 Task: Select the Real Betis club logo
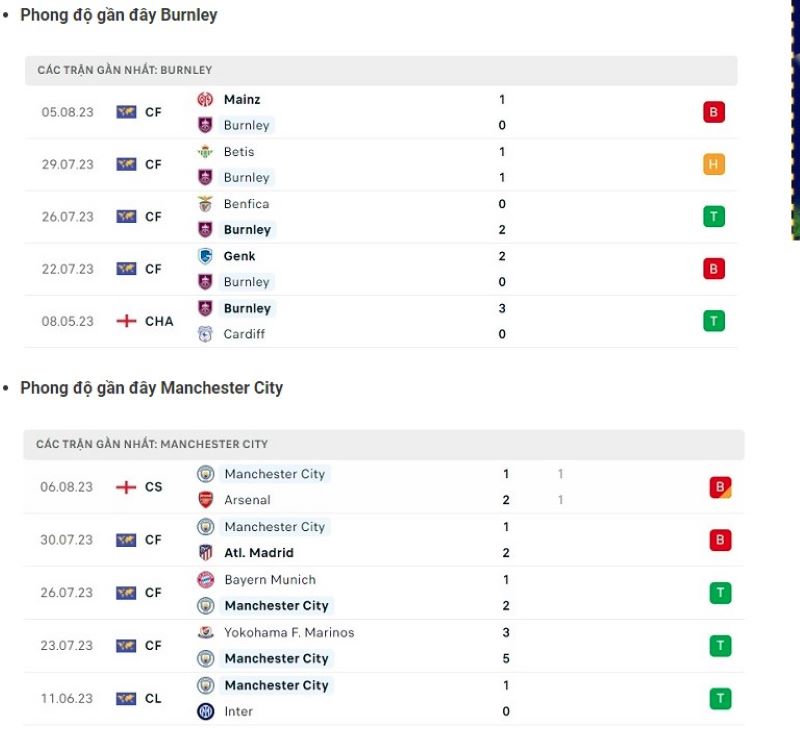208,151
